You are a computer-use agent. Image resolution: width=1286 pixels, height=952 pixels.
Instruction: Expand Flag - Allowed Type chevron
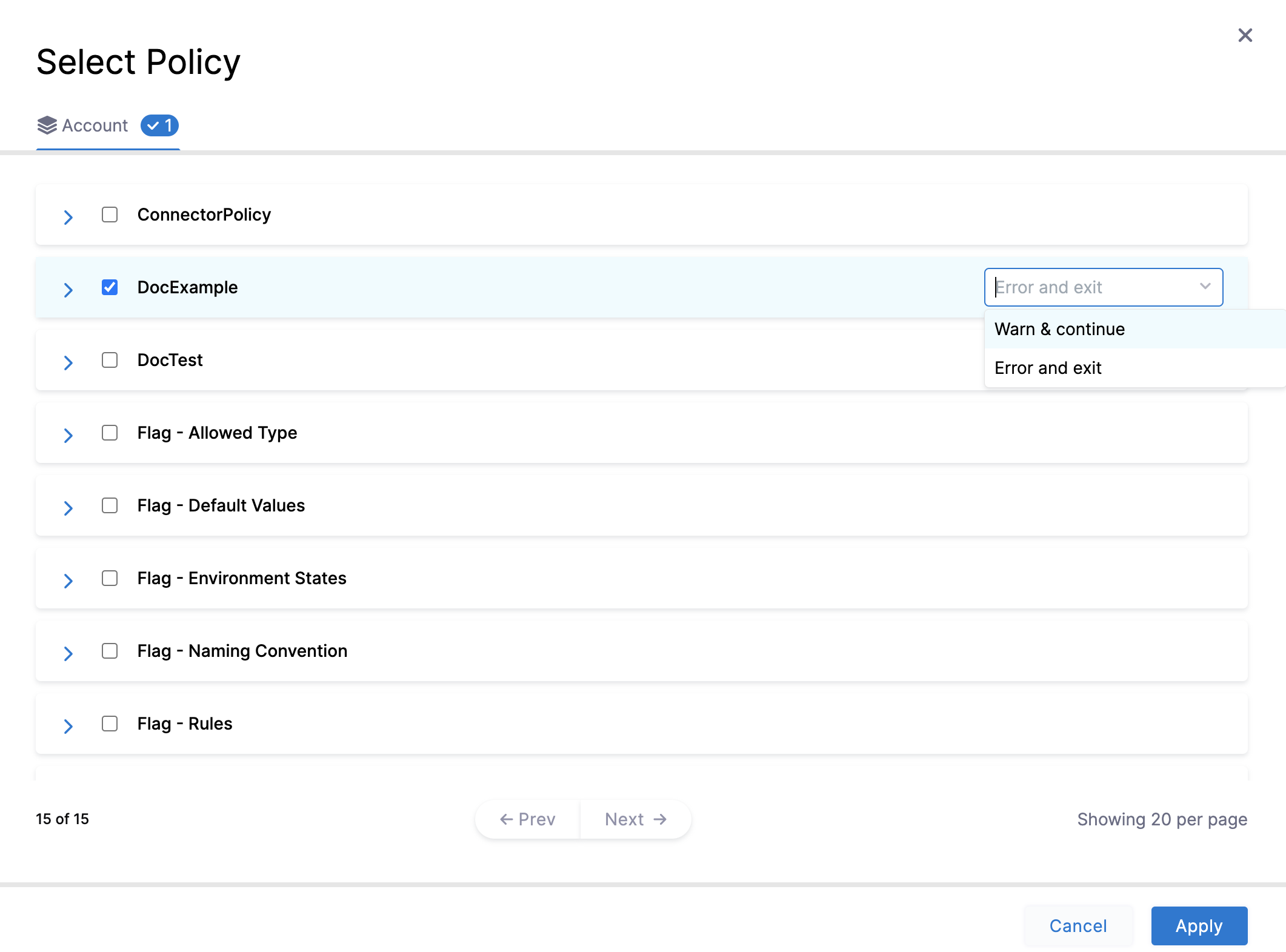click(68, 435)
